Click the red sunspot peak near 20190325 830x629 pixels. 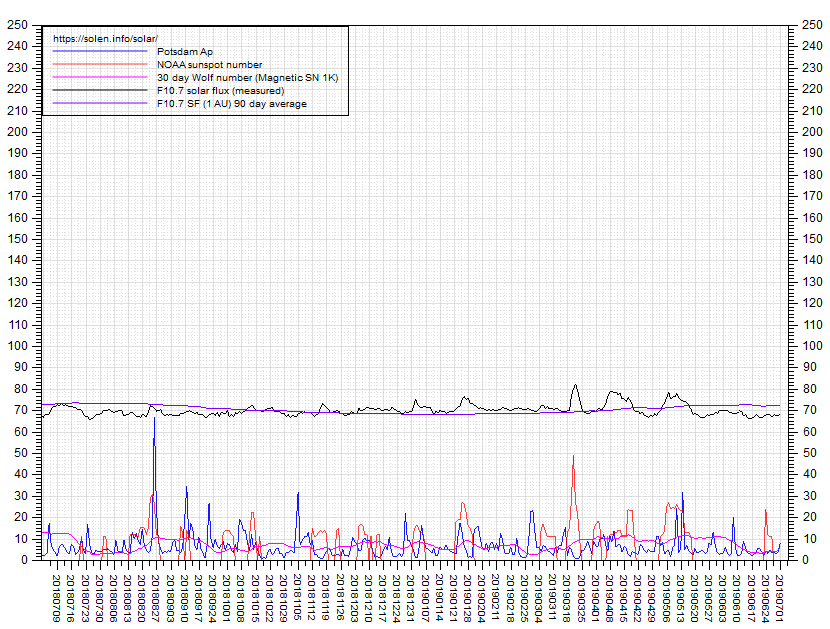(573, 456)
